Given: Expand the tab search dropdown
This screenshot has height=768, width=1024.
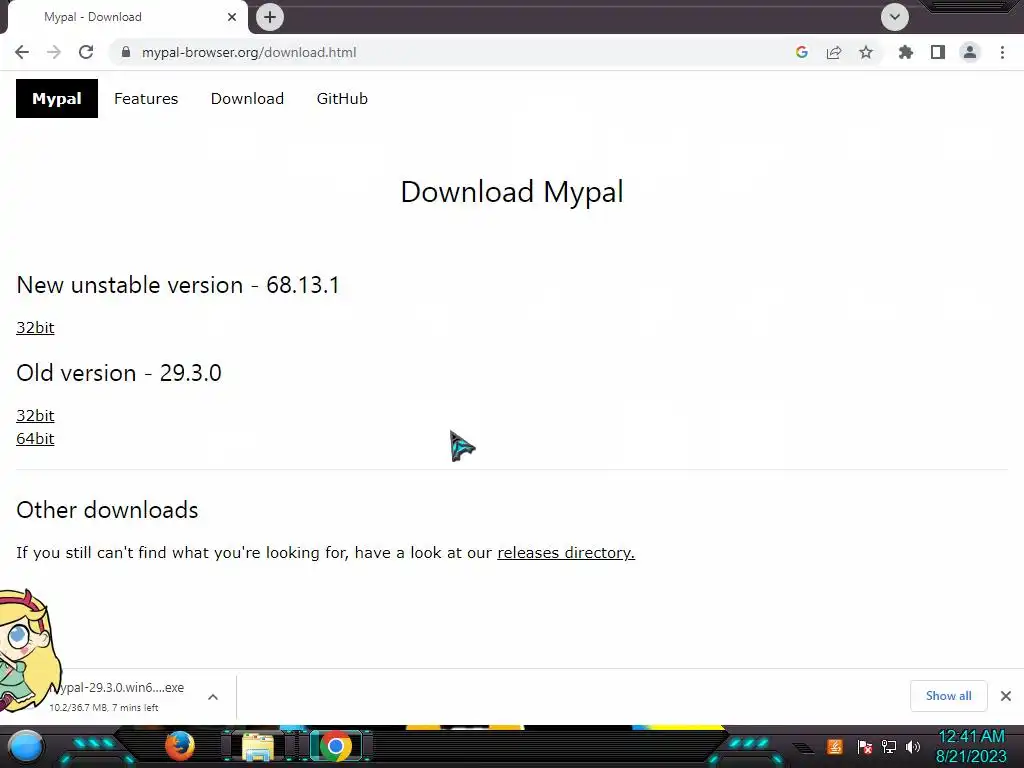Looking at the screenshot, I should (895, 17).
